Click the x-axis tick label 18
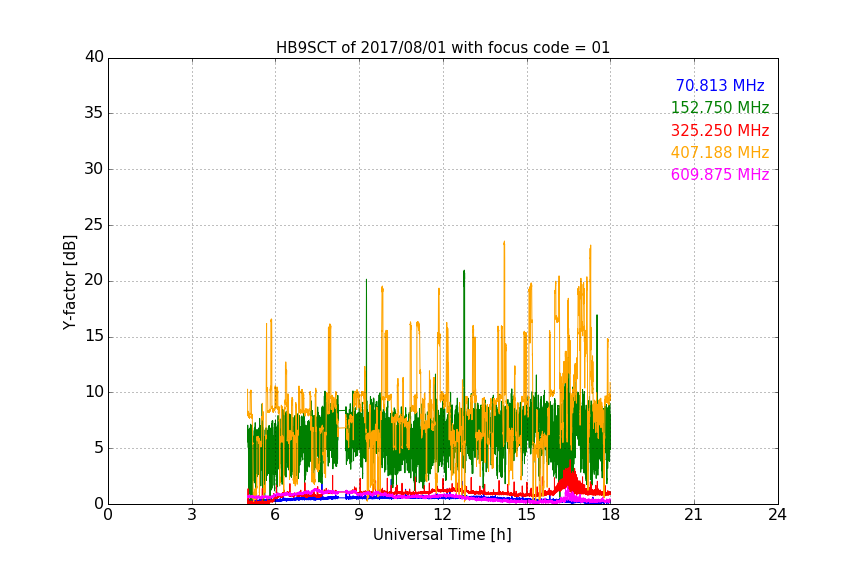Image resolution: width=864 pixels, height=576 pixels. coord(611,515)
